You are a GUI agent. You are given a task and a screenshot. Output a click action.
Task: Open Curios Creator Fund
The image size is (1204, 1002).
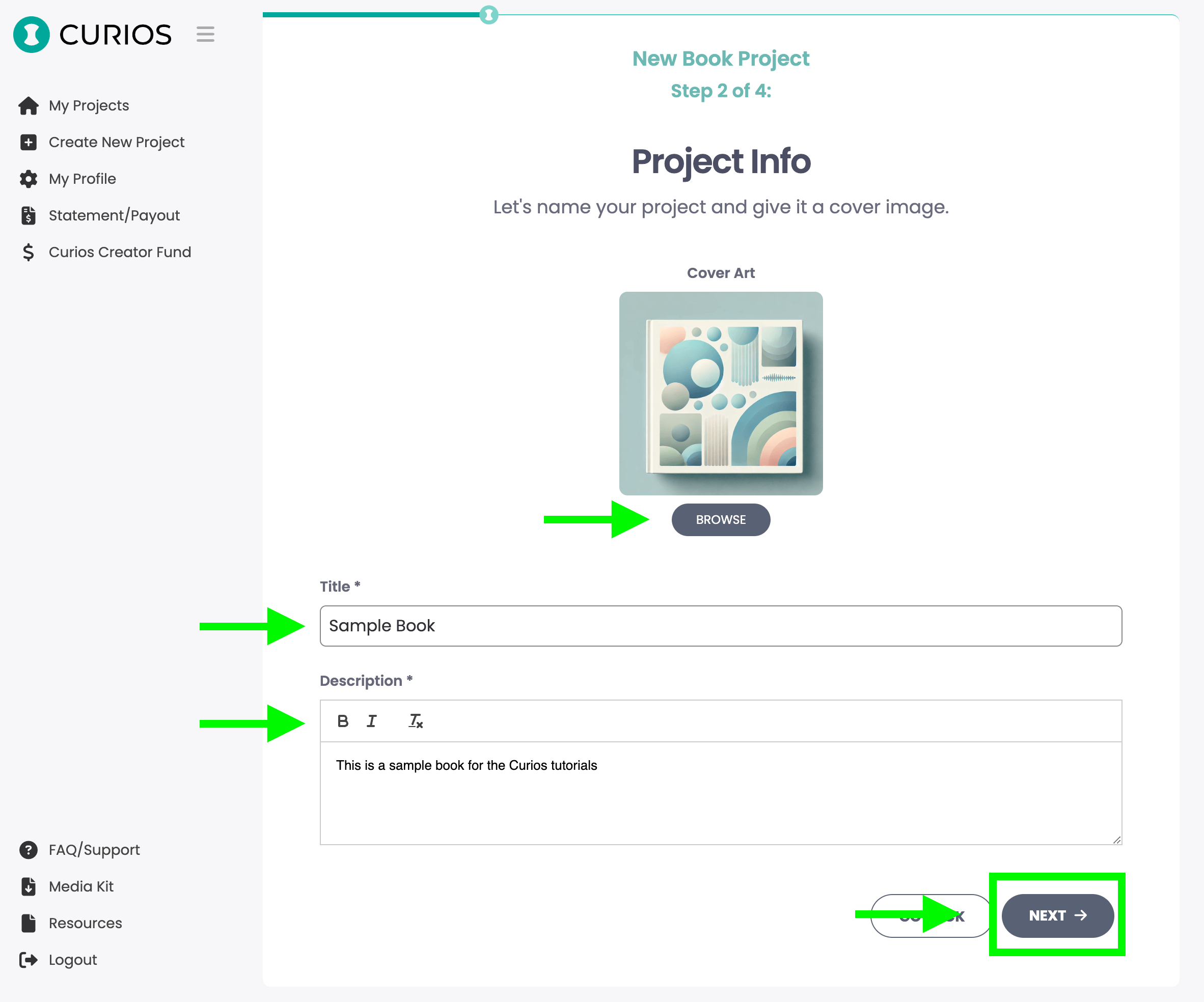pos(120,252)
